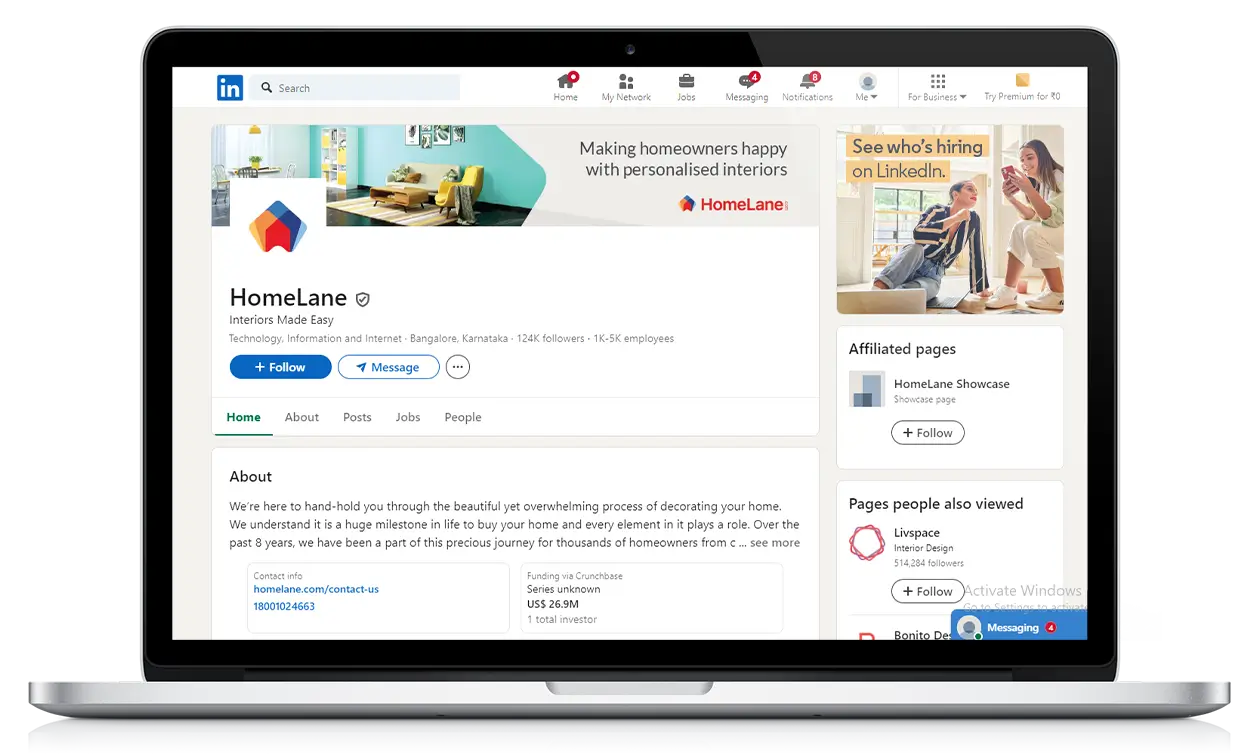Click the Livspace company logo
Screen dimensions: 1260x756
pos(867,543)
